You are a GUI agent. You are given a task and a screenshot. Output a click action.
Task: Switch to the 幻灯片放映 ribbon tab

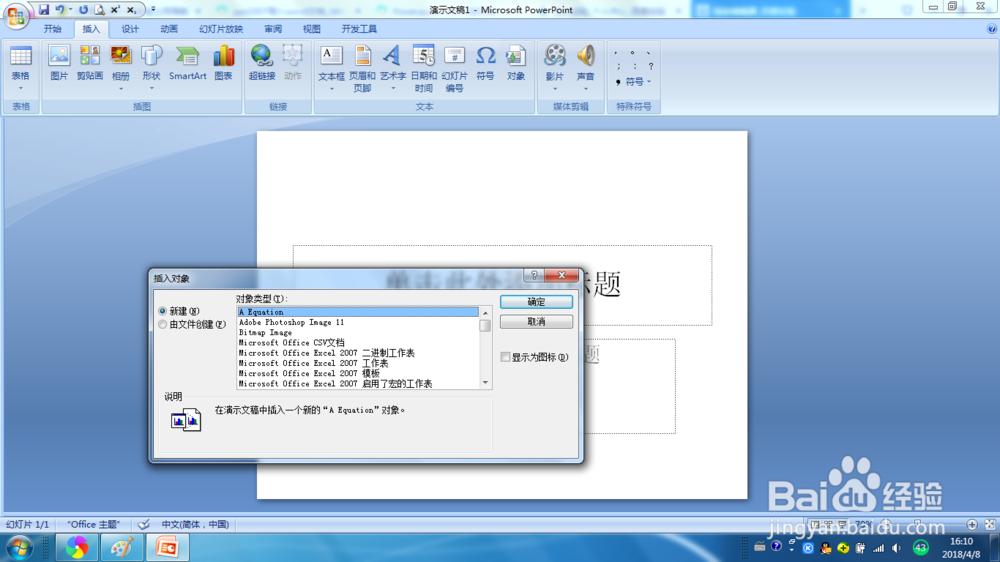(x=221, y=29)
